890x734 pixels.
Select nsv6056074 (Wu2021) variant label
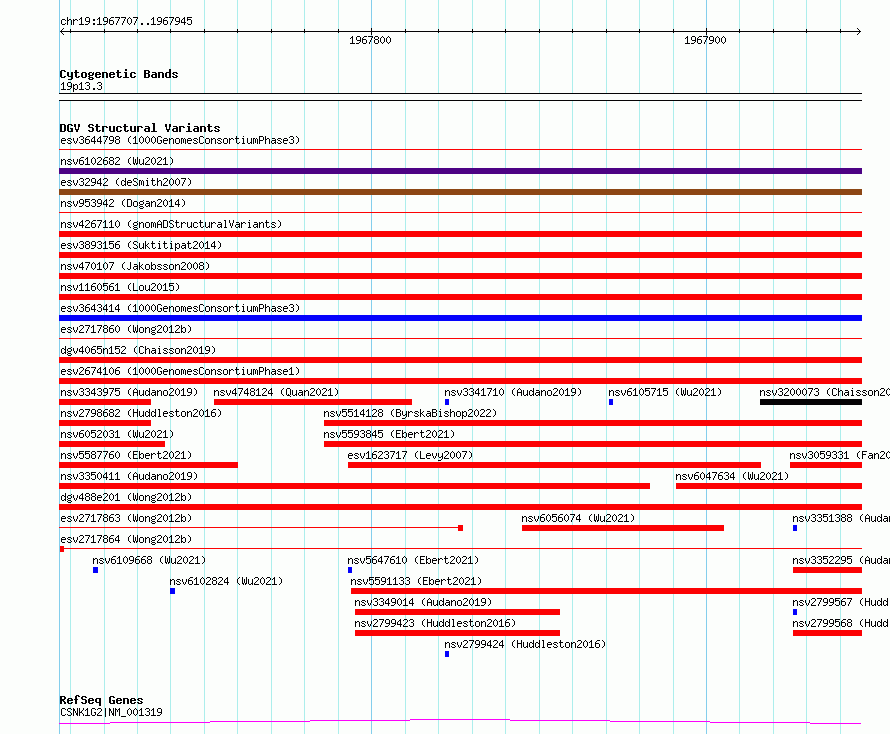click(x=578, y=518)
